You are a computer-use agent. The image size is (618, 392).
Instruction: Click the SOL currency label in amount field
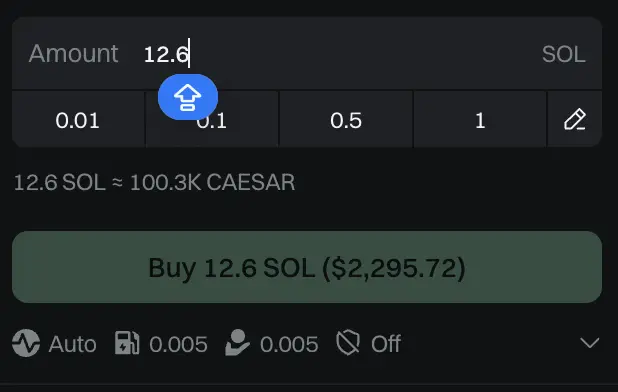(564, 54)
